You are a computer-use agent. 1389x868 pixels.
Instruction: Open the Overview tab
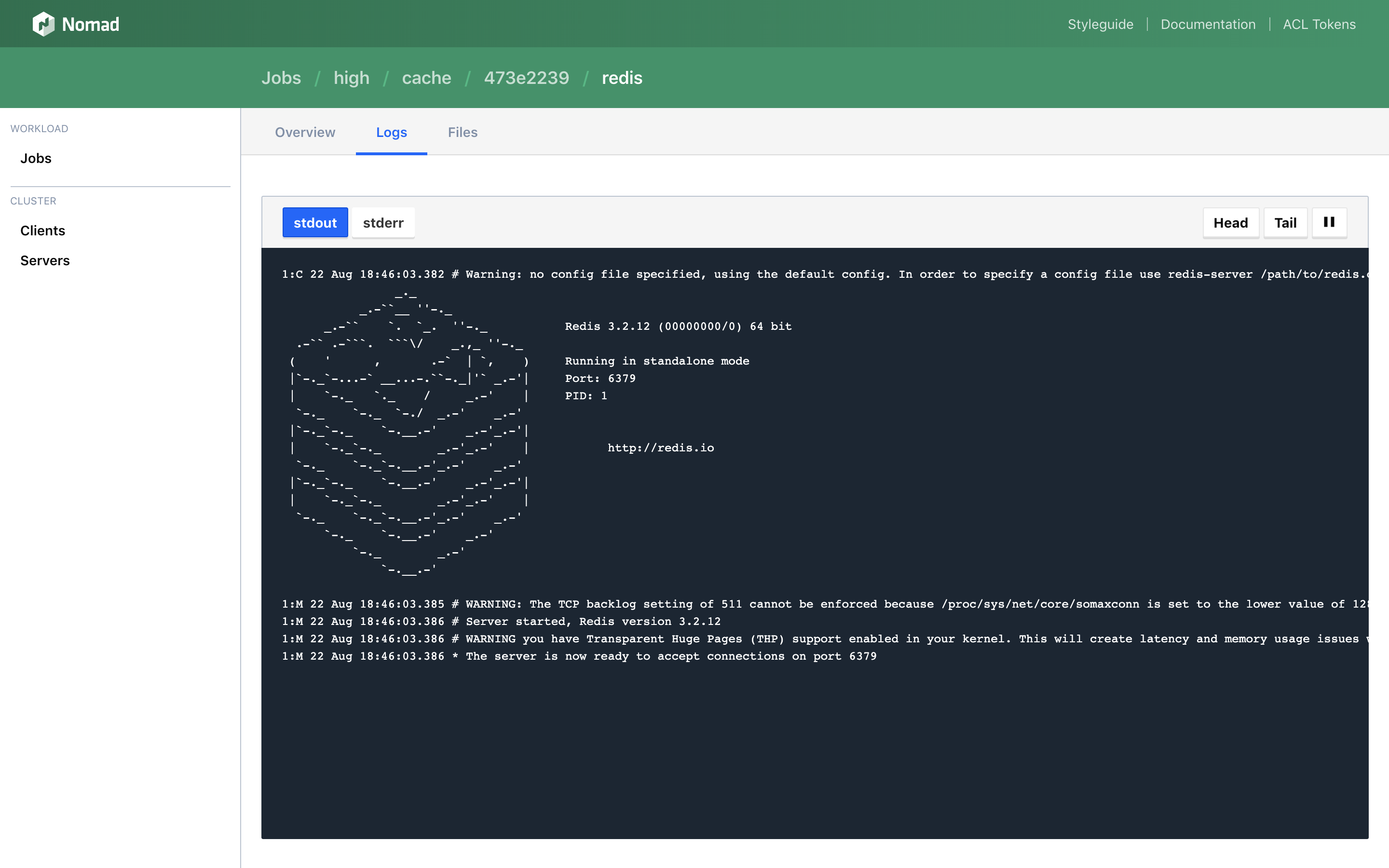[305, 132]
